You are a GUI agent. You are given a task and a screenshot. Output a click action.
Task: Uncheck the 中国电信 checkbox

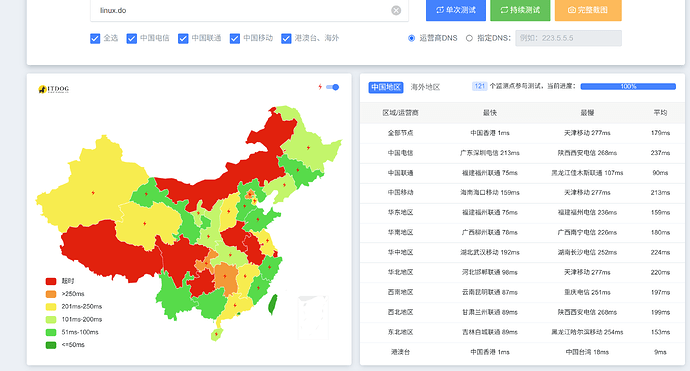(x=132, y=39)
